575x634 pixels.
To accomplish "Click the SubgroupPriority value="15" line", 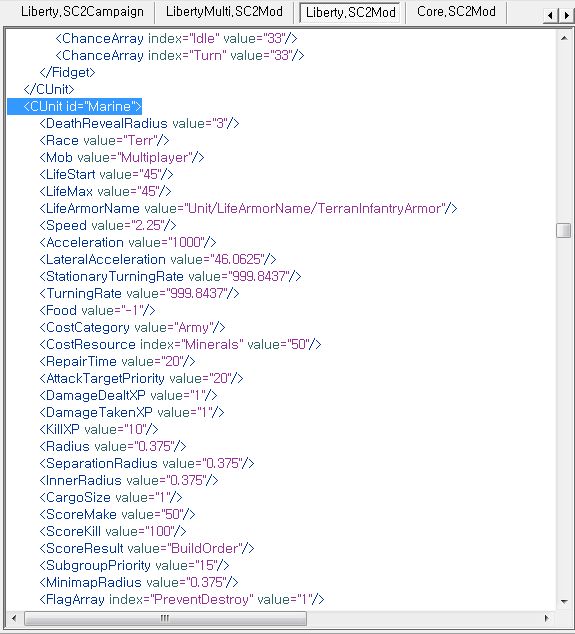I will click(x=135, y=565).
